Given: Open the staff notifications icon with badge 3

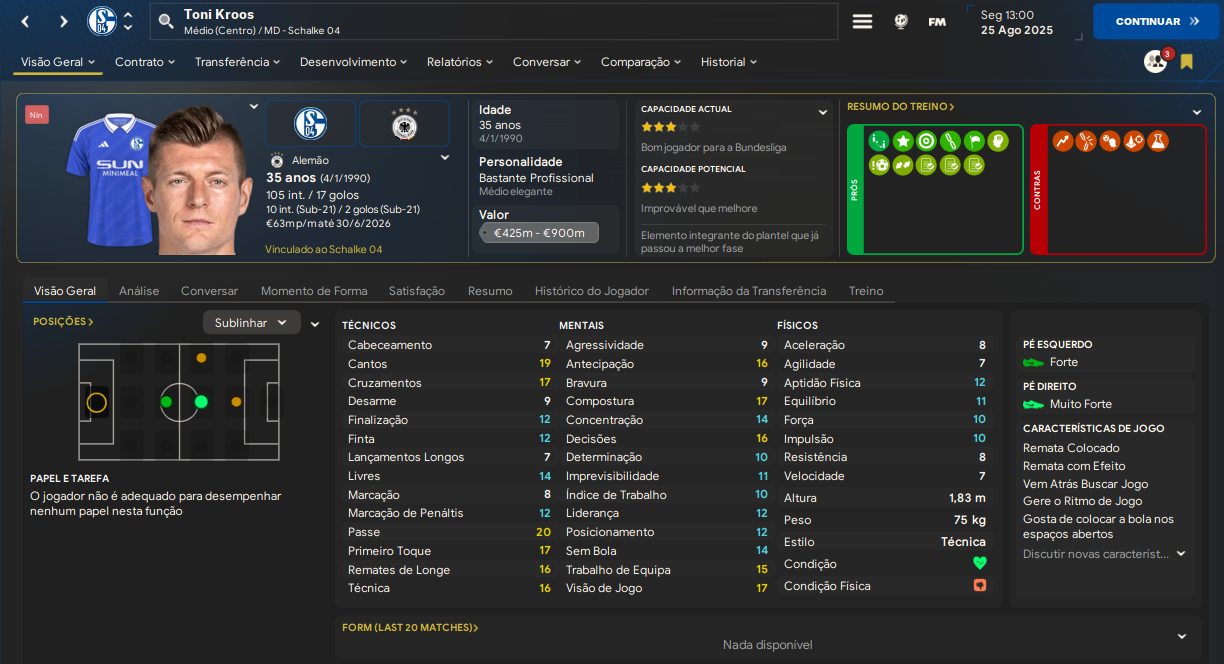Looking at the screenshot, I should point(1156,62).
